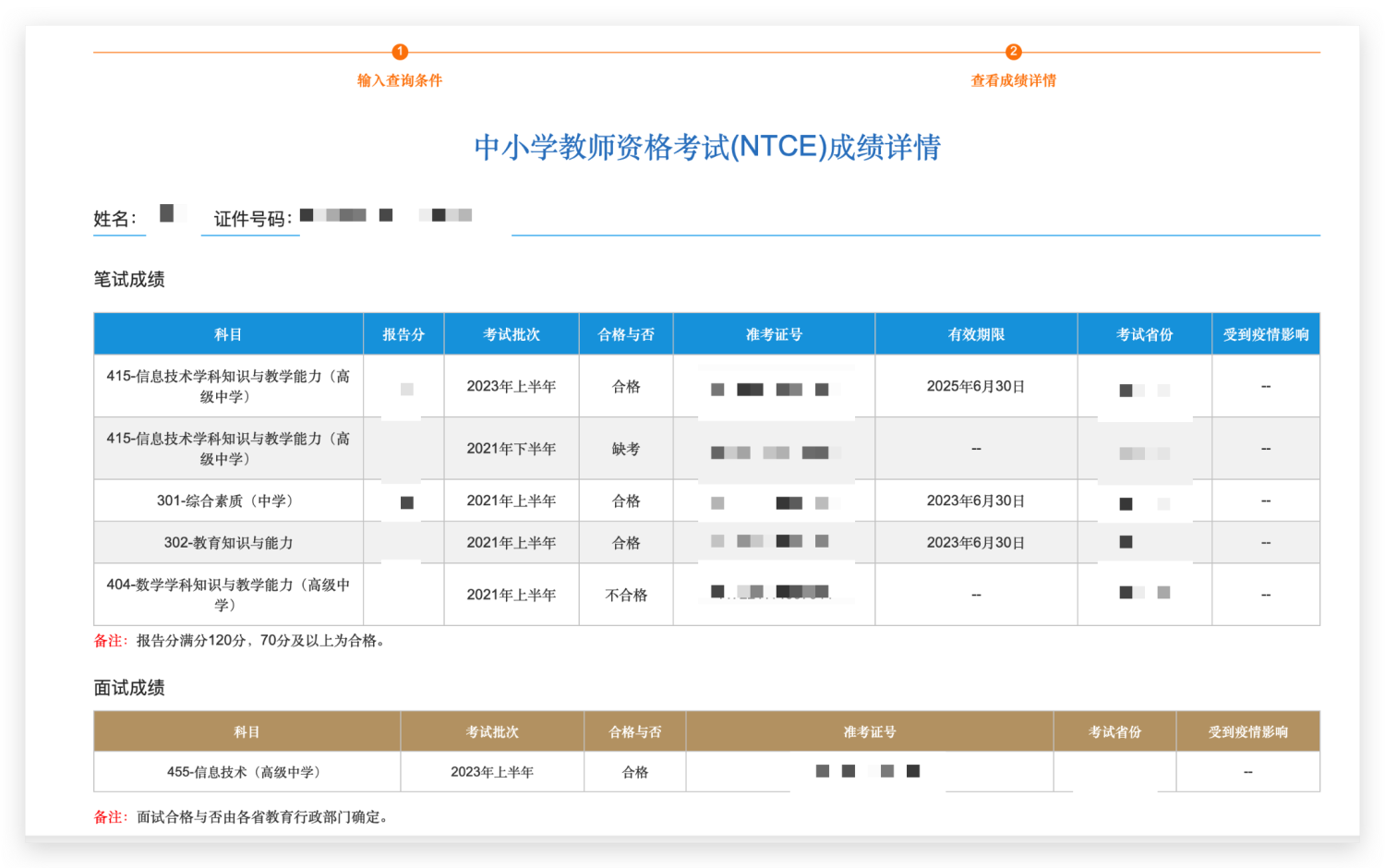The width and height of the screenshot is (1385, 868).
Task: Click 2023年6月30日 date in 302 row
Action: pyautogui.click(x=976, y=543)
